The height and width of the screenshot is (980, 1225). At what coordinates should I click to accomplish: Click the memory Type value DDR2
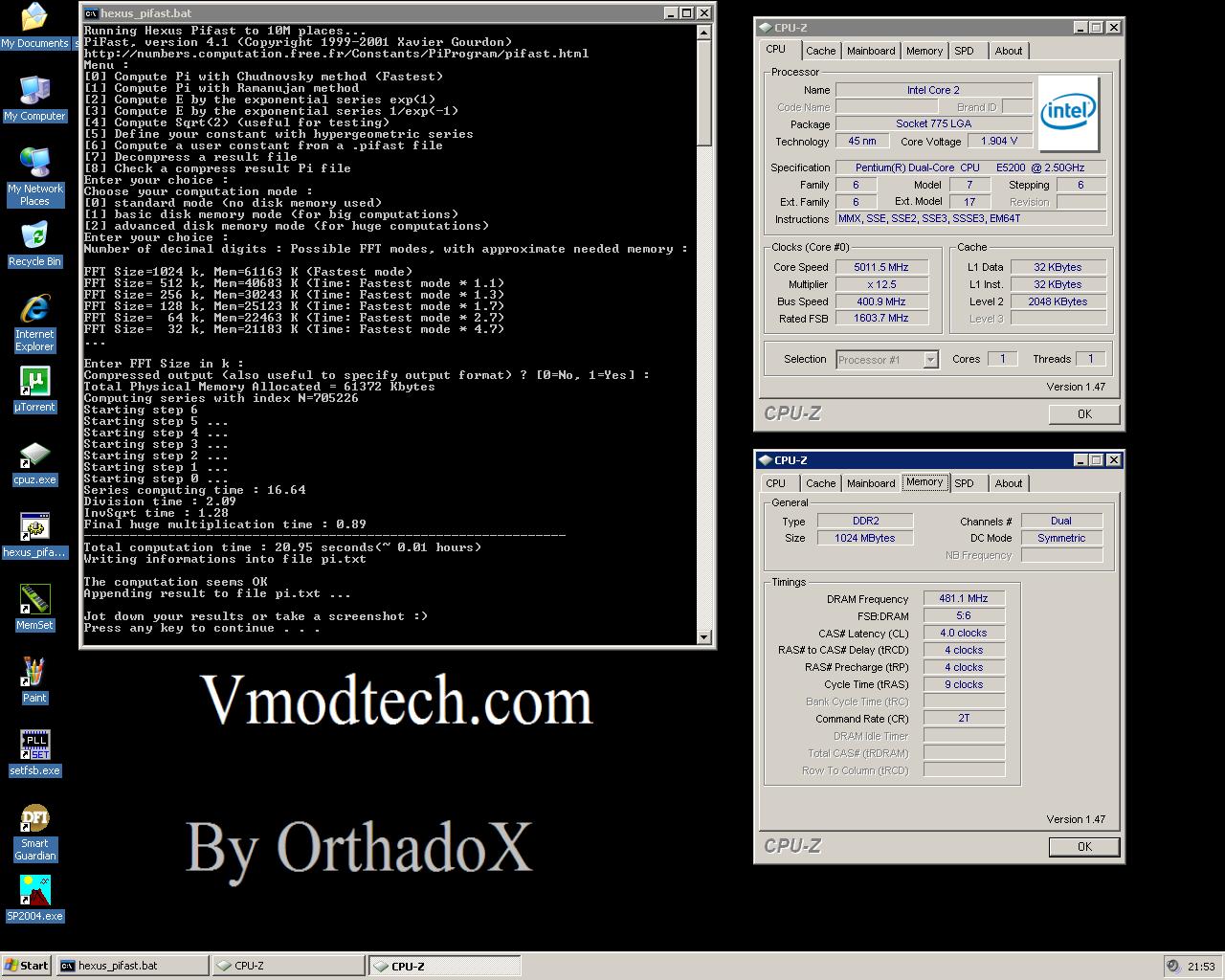[x=865, y=521]
